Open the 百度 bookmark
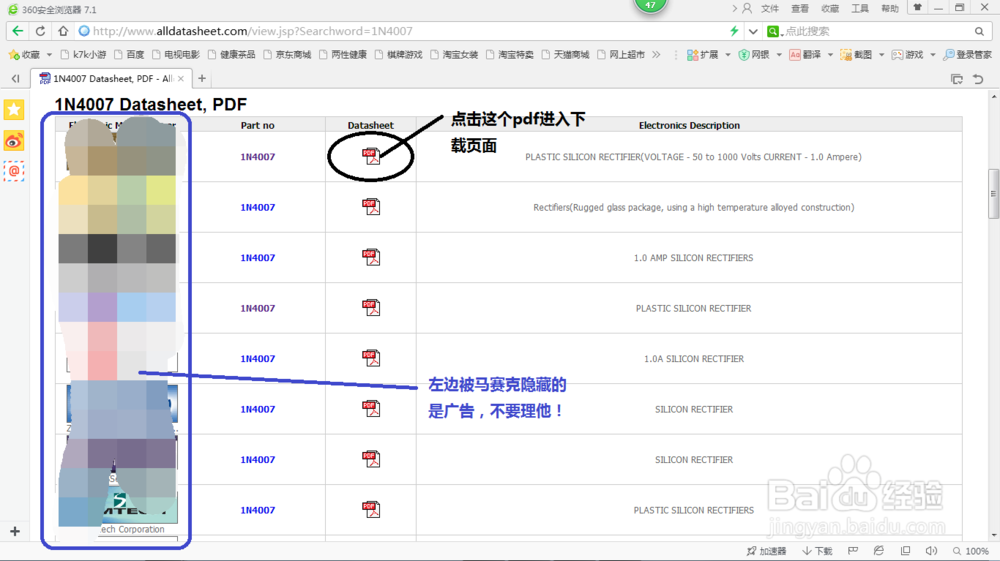1000x561 pixels. tap(129, 55)
